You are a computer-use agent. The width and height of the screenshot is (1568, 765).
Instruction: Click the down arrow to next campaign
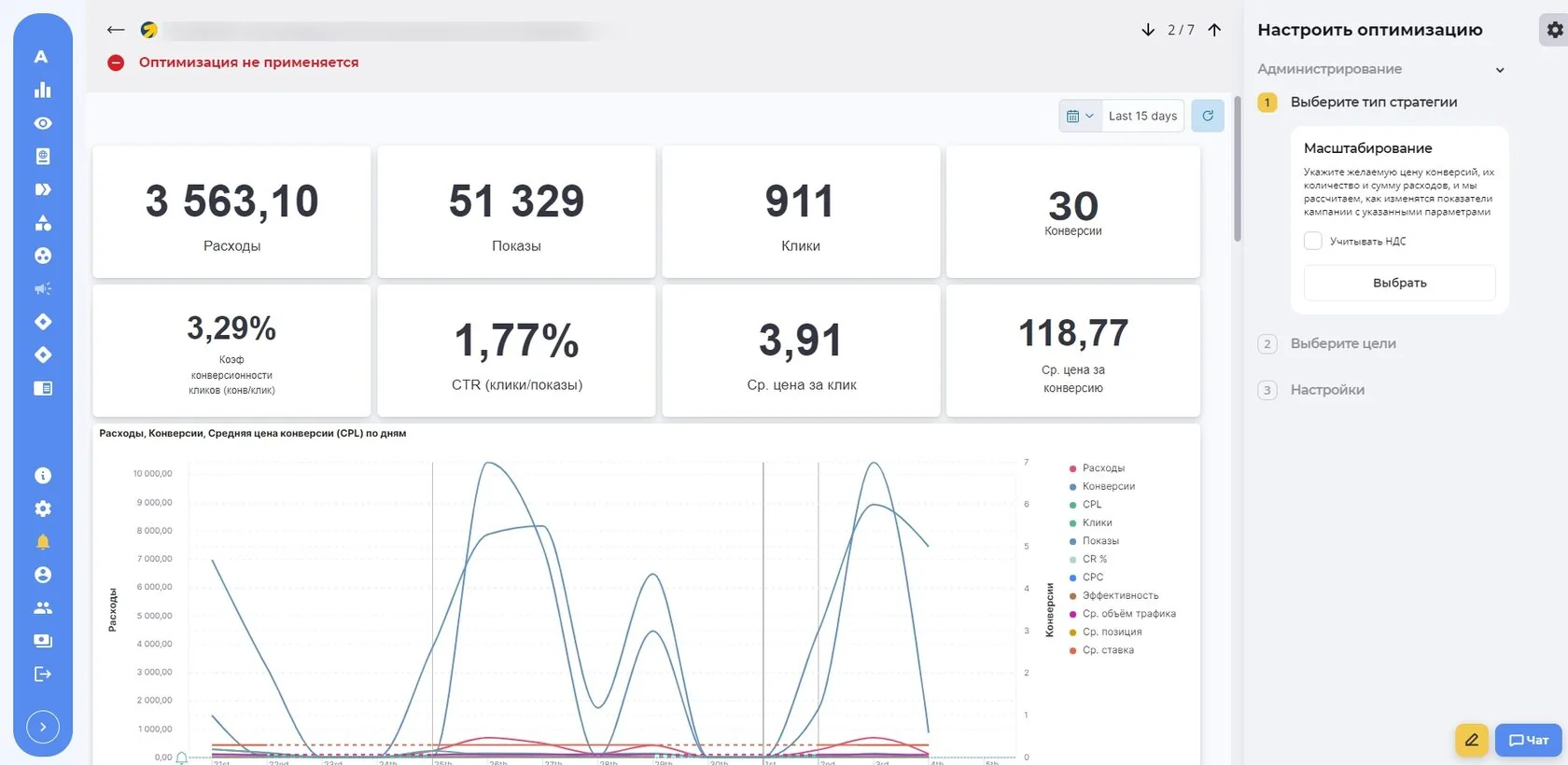[x=1148, y=30]
